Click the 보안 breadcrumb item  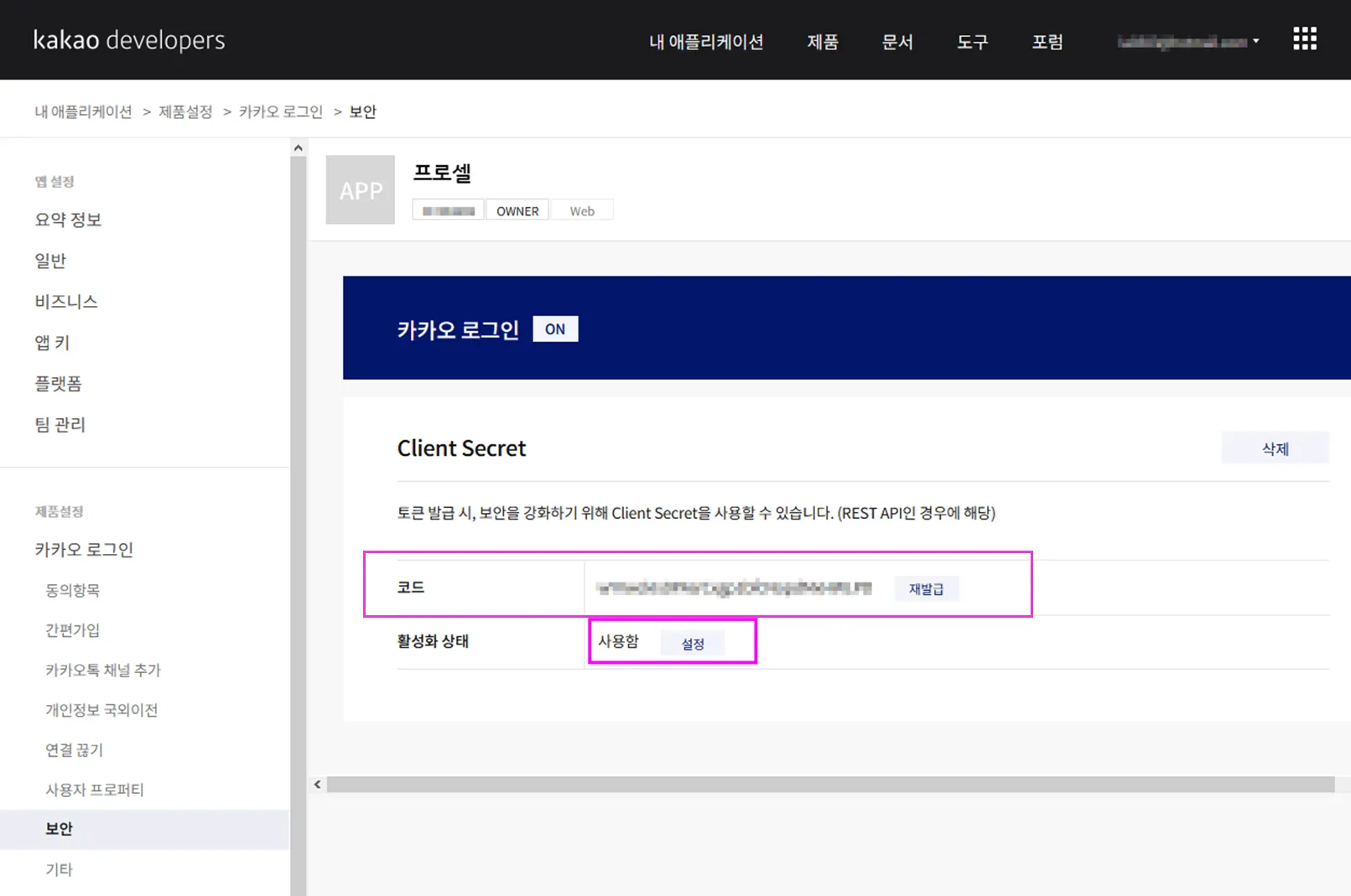click(x=362, y=111)
